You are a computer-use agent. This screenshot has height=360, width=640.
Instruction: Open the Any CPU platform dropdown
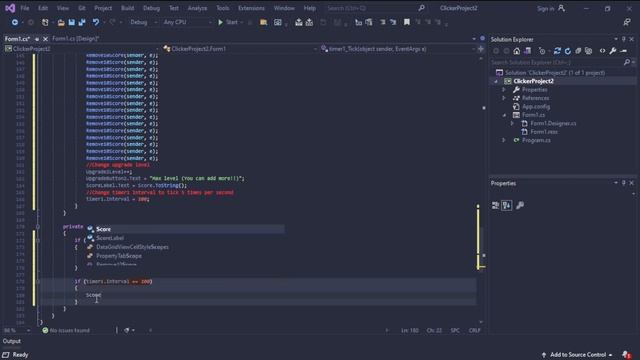pyautogui.click(x=187, y=22)
